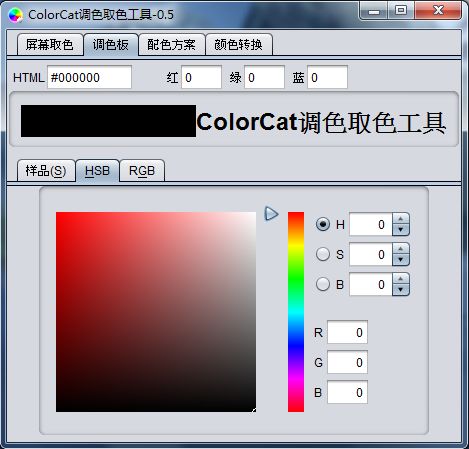Pick a color in the saturation-brightness square

click(156, 312)
